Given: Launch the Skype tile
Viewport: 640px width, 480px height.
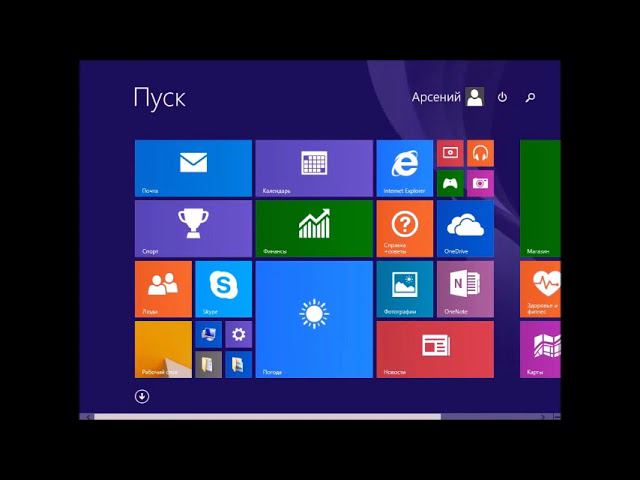Looking at the screenshot, I should pos(224,289).
